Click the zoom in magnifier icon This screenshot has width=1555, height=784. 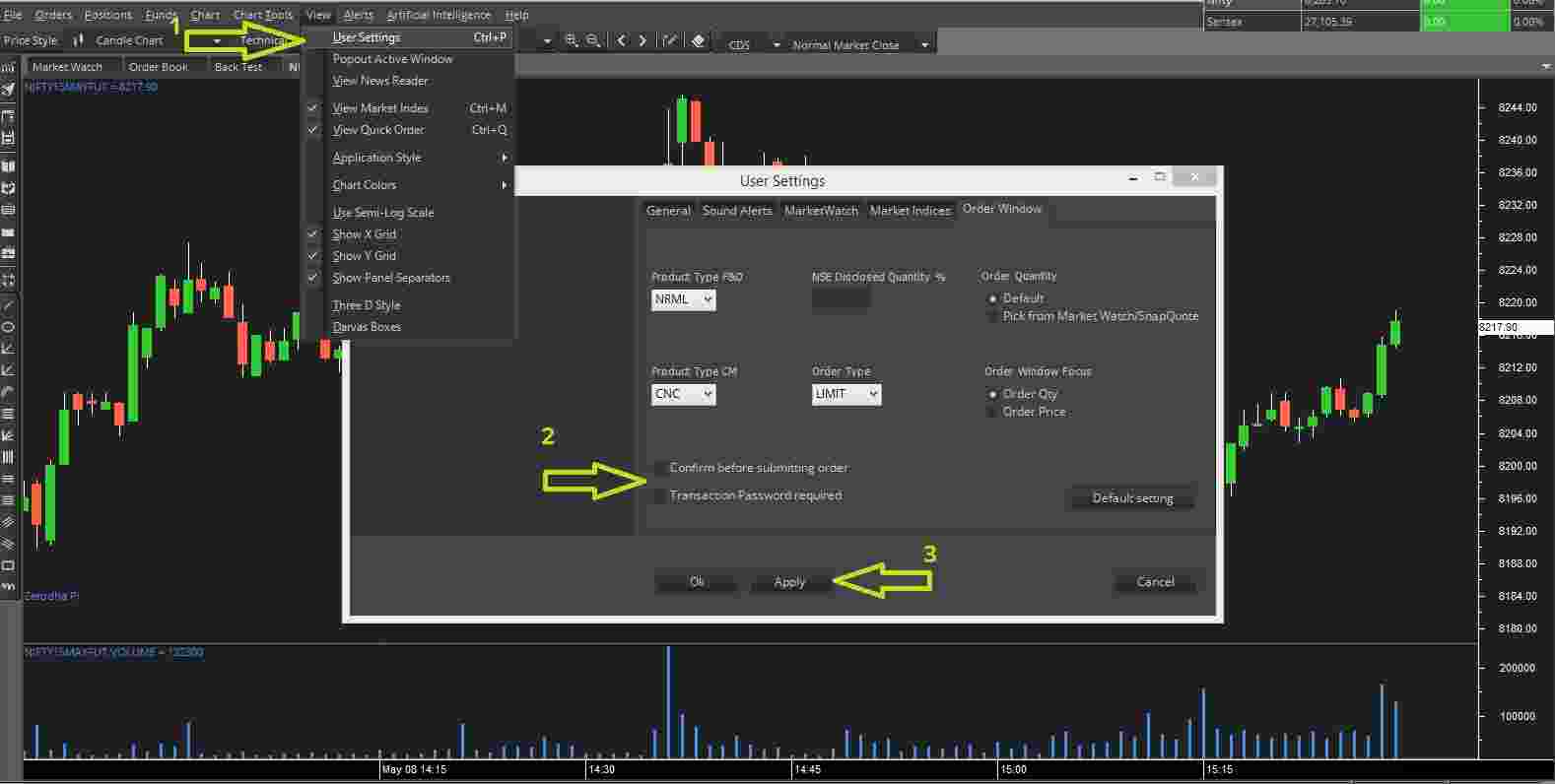pos(572,41)
